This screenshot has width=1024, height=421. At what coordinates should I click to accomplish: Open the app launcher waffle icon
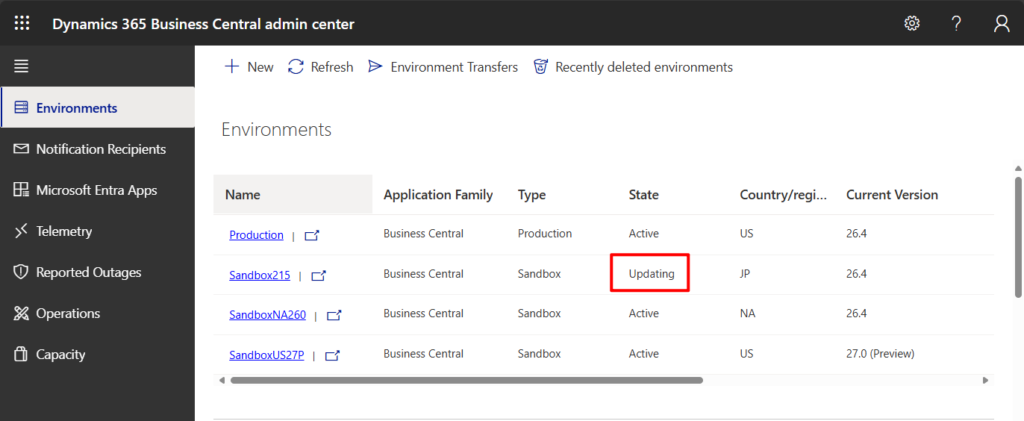[22, 23]
